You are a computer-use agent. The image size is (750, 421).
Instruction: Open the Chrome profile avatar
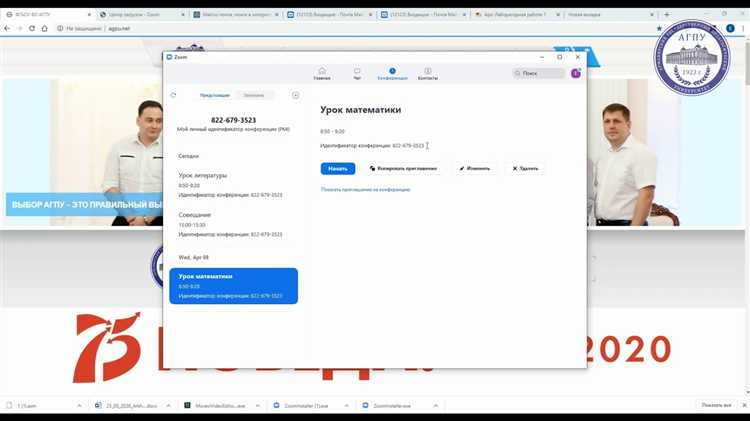coord(730,29)
